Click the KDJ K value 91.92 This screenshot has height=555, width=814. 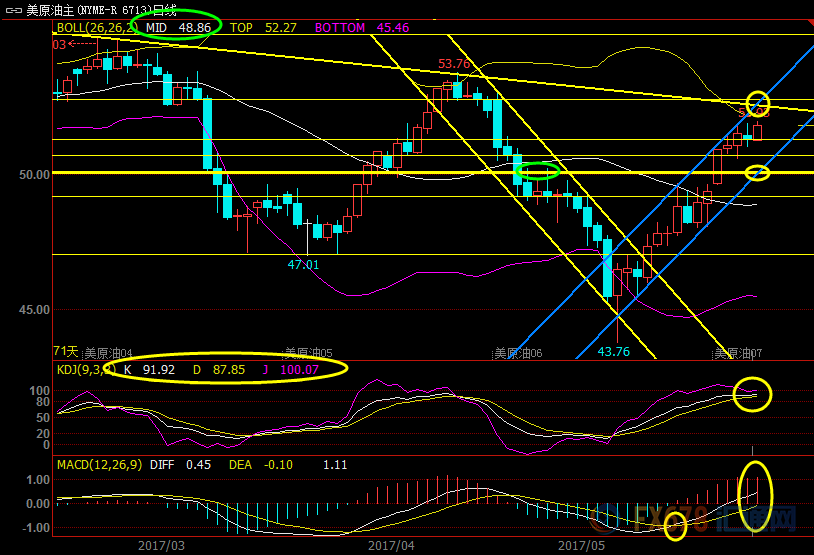tap(159, 370)
